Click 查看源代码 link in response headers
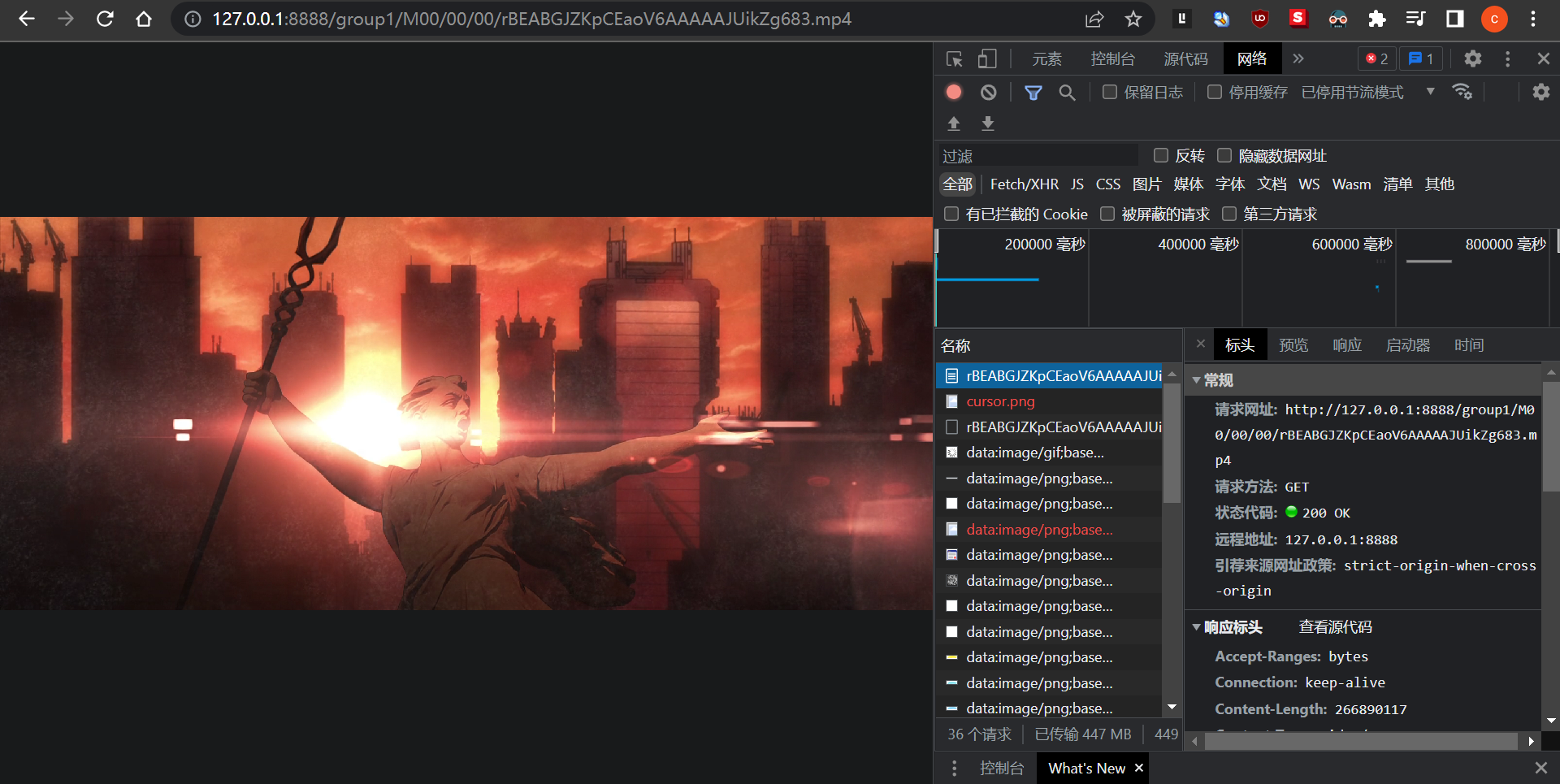This screenshot has height=784, width=1560. [x=1335, y=627]
